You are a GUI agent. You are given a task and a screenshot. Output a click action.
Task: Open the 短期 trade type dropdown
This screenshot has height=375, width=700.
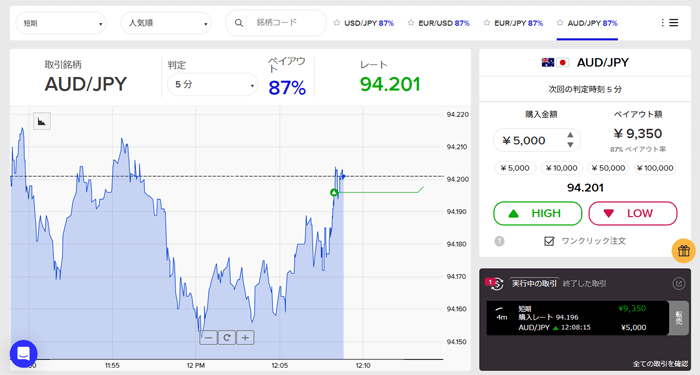point(61,23)
